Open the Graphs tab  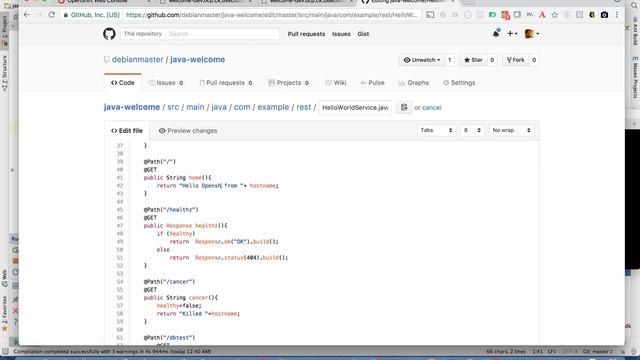[x=413, y=83]
